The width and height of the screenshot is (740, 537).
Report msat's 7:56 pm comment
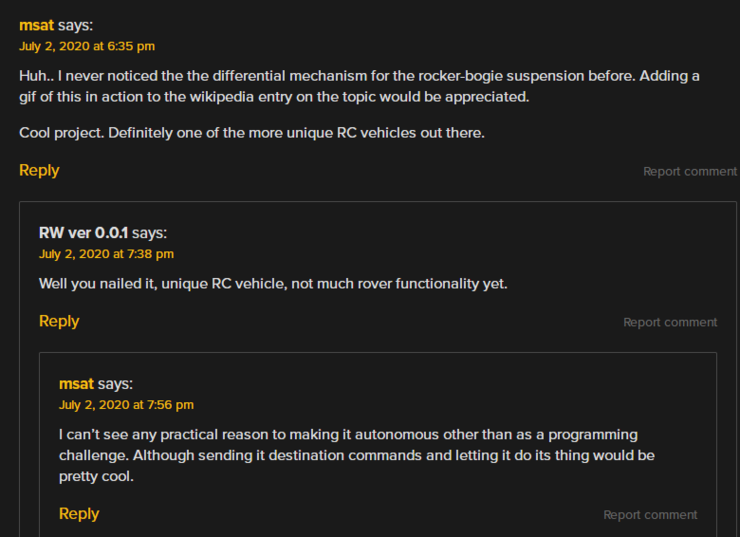(x=650, y=515)
